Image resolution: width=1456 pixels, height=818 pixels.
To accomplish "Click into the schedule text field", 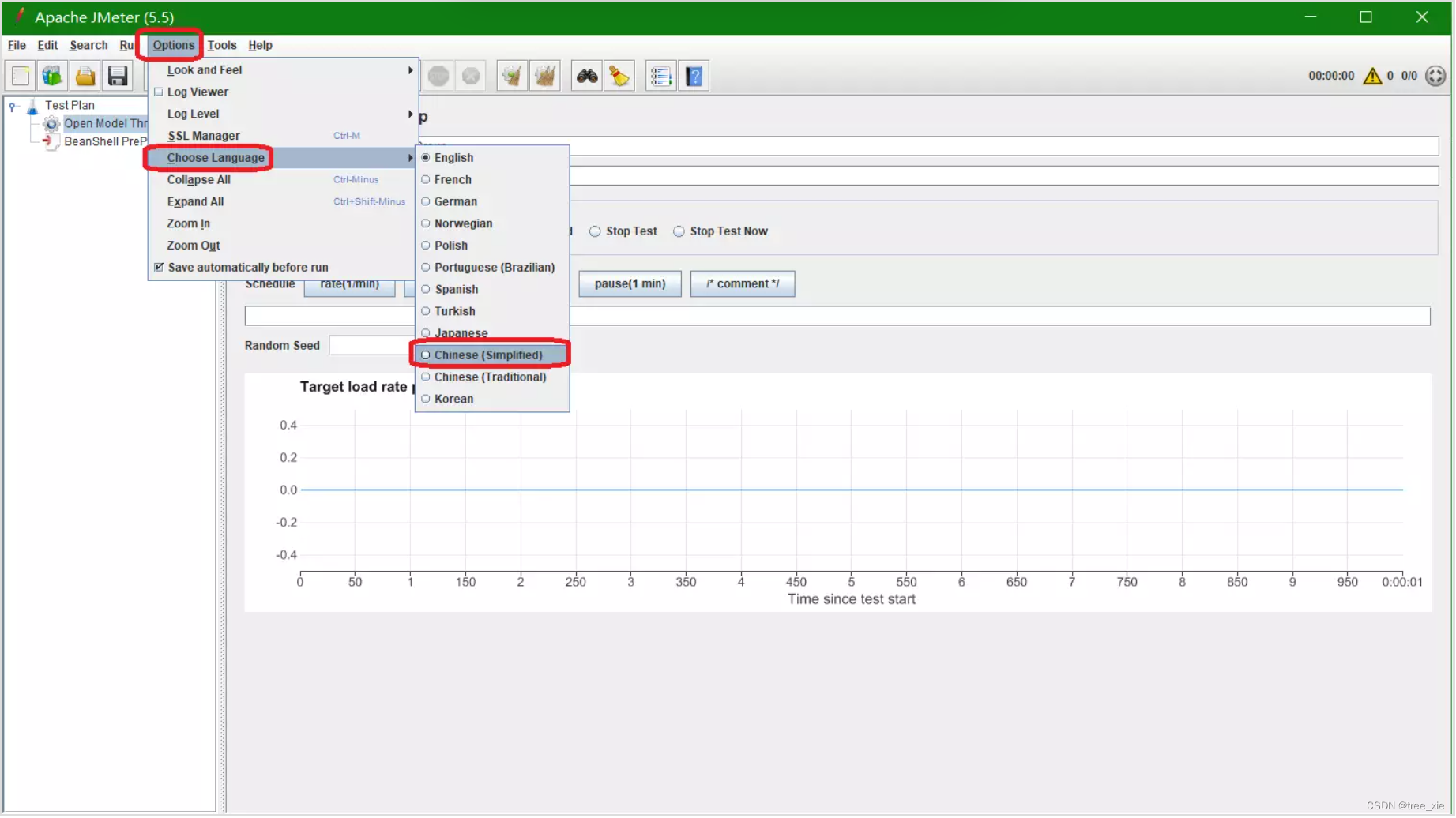I will point(837,316).
